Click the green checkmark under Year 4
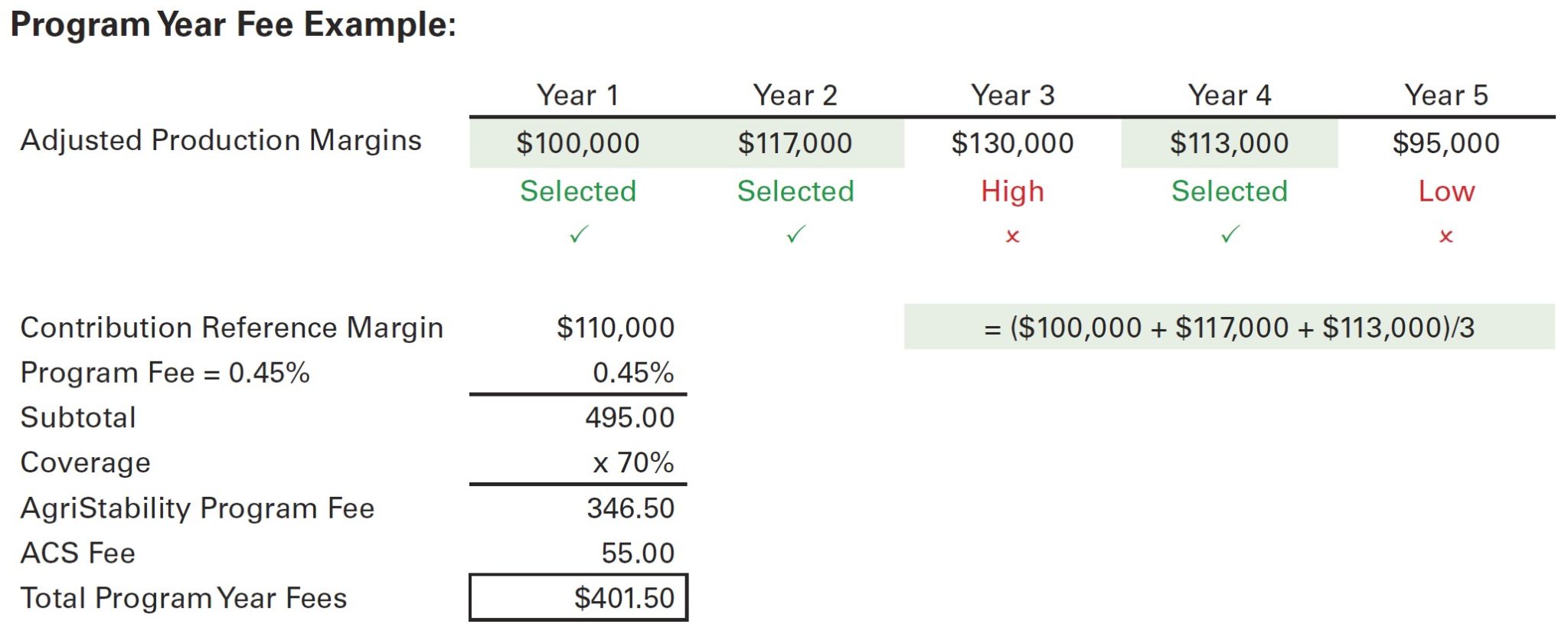This screenshot has width=1568, height=637. [x=1230, y=234]
